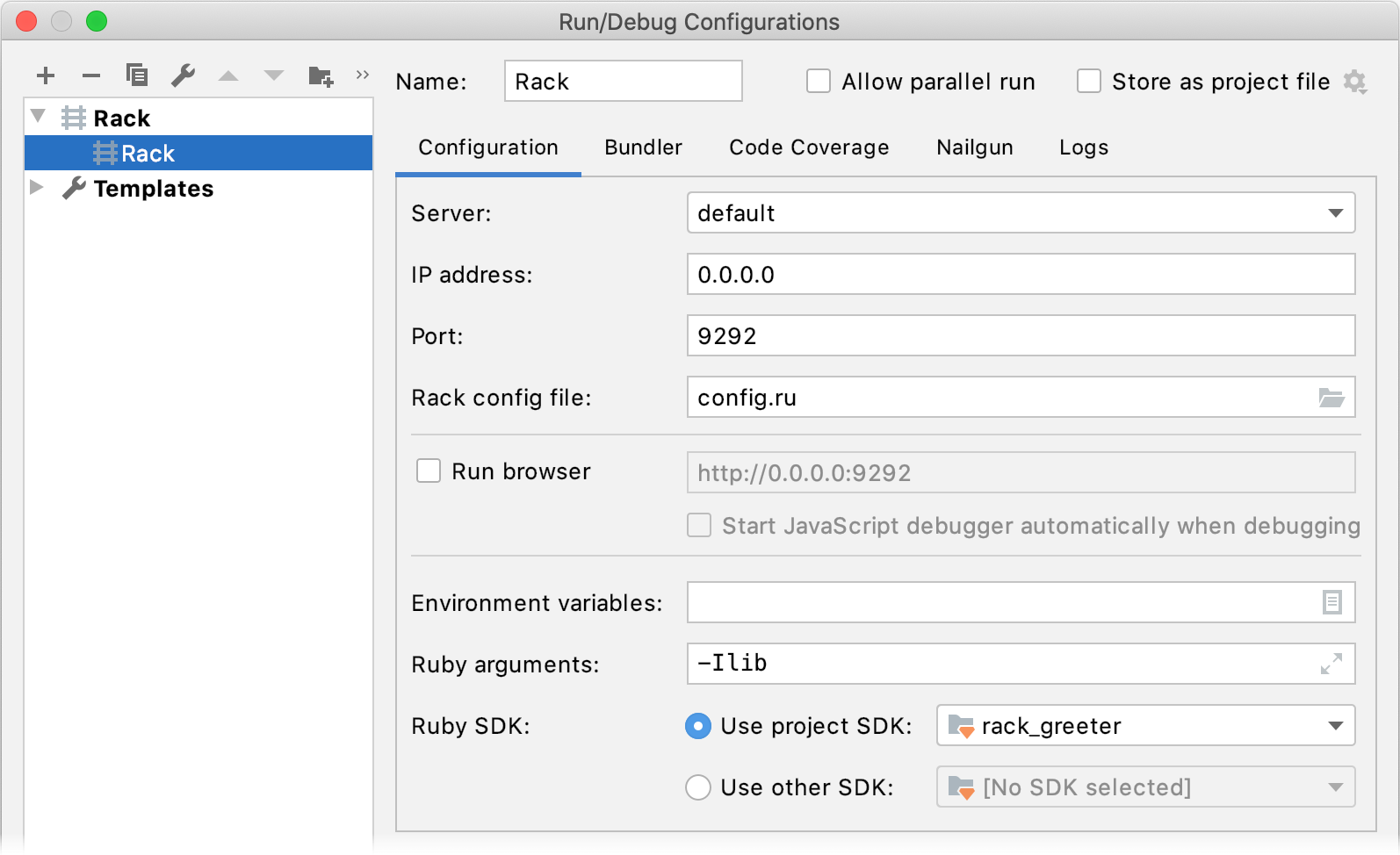This screenshot has width=1400, height=855.
Task: Show more toolbar actions via the double chevron
Action: pos(363,75)
